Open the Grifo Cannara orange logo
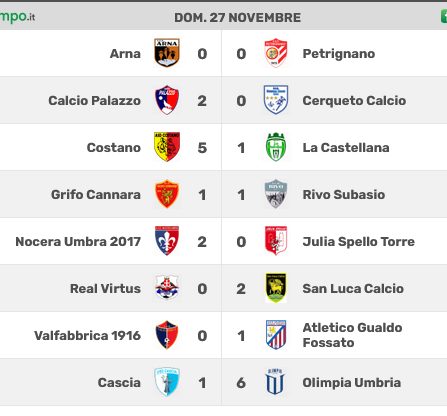 tap(167, 194)
